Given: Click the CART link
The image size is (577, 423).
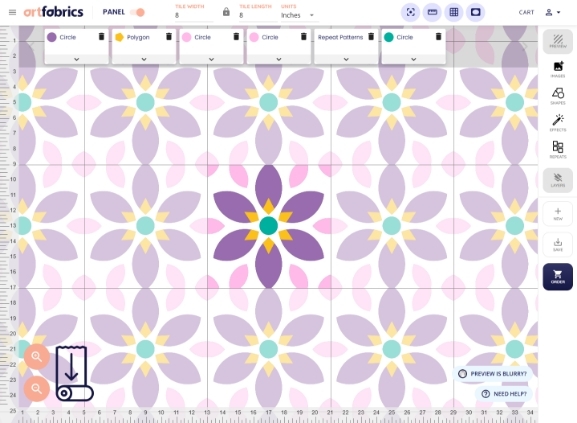Looking at the screenshot, I should click(526, 12).
